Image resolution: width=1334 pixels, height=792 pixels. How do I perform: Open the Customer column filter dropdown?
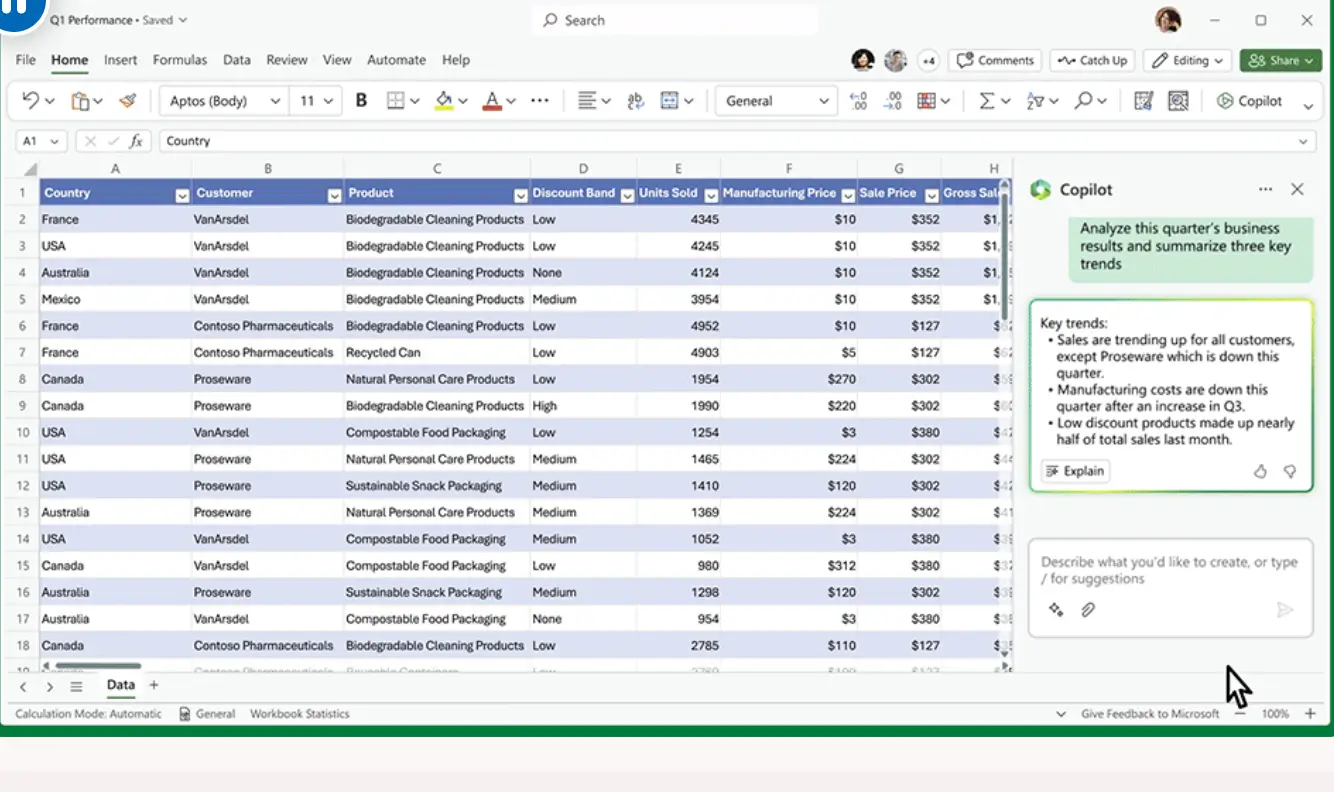coord(335,195)
